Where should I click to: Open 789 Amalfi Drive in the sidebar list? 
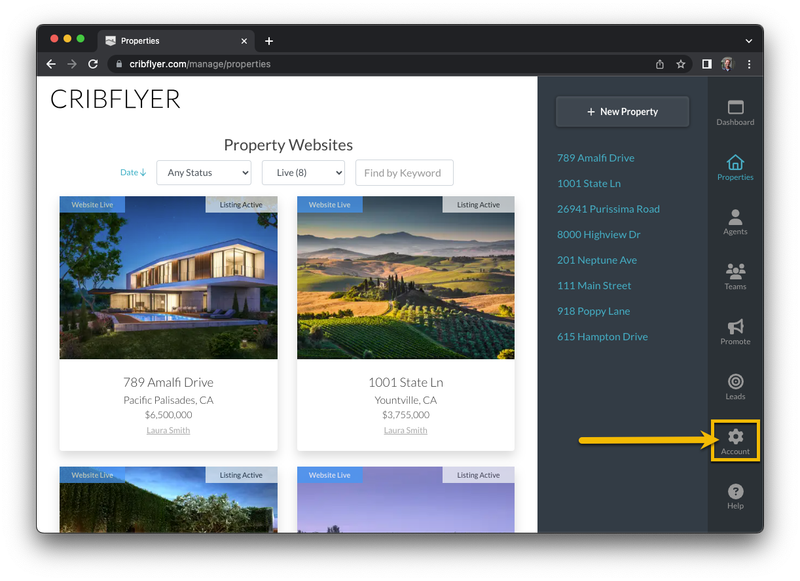pyautogui.click(x=595, y=158)
